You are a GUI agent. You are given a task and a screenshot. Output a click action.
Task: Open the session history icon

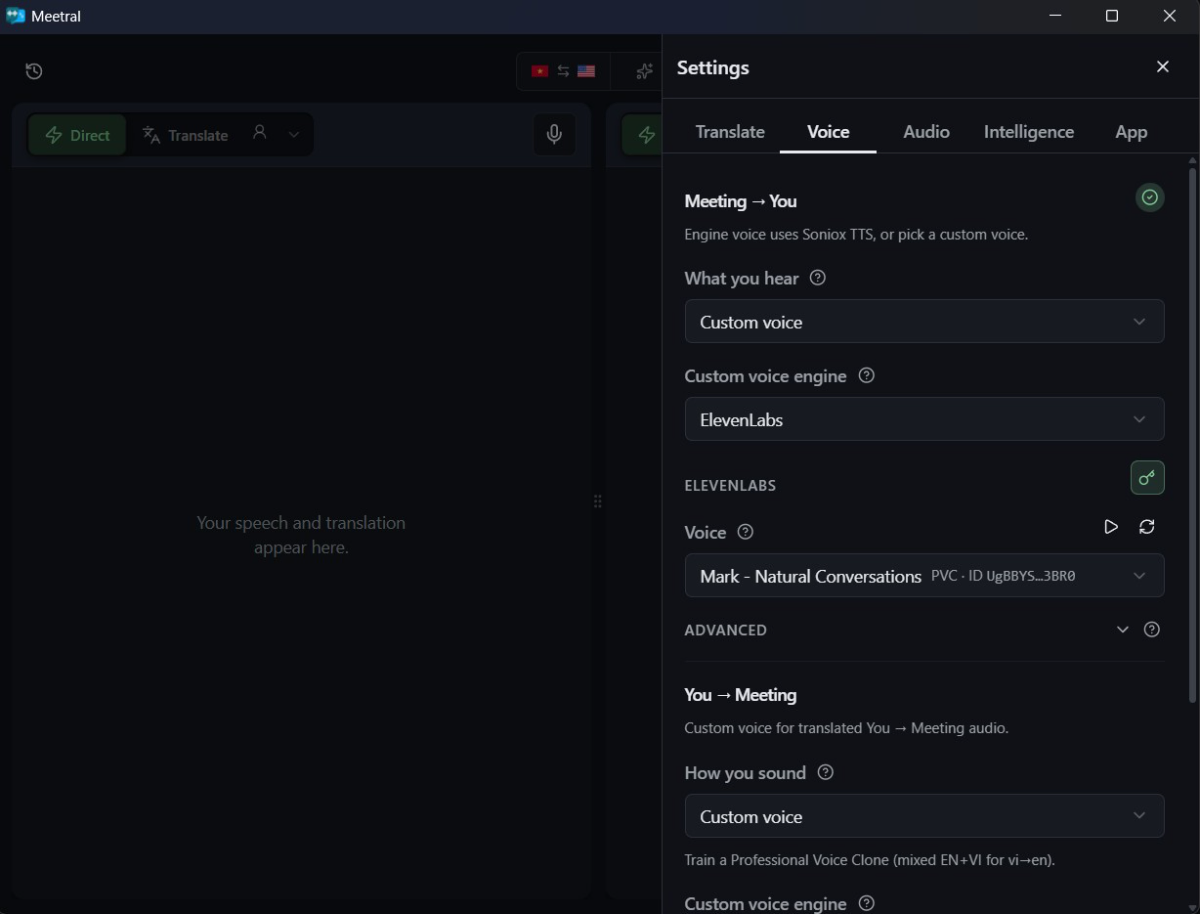click(34, 71)
